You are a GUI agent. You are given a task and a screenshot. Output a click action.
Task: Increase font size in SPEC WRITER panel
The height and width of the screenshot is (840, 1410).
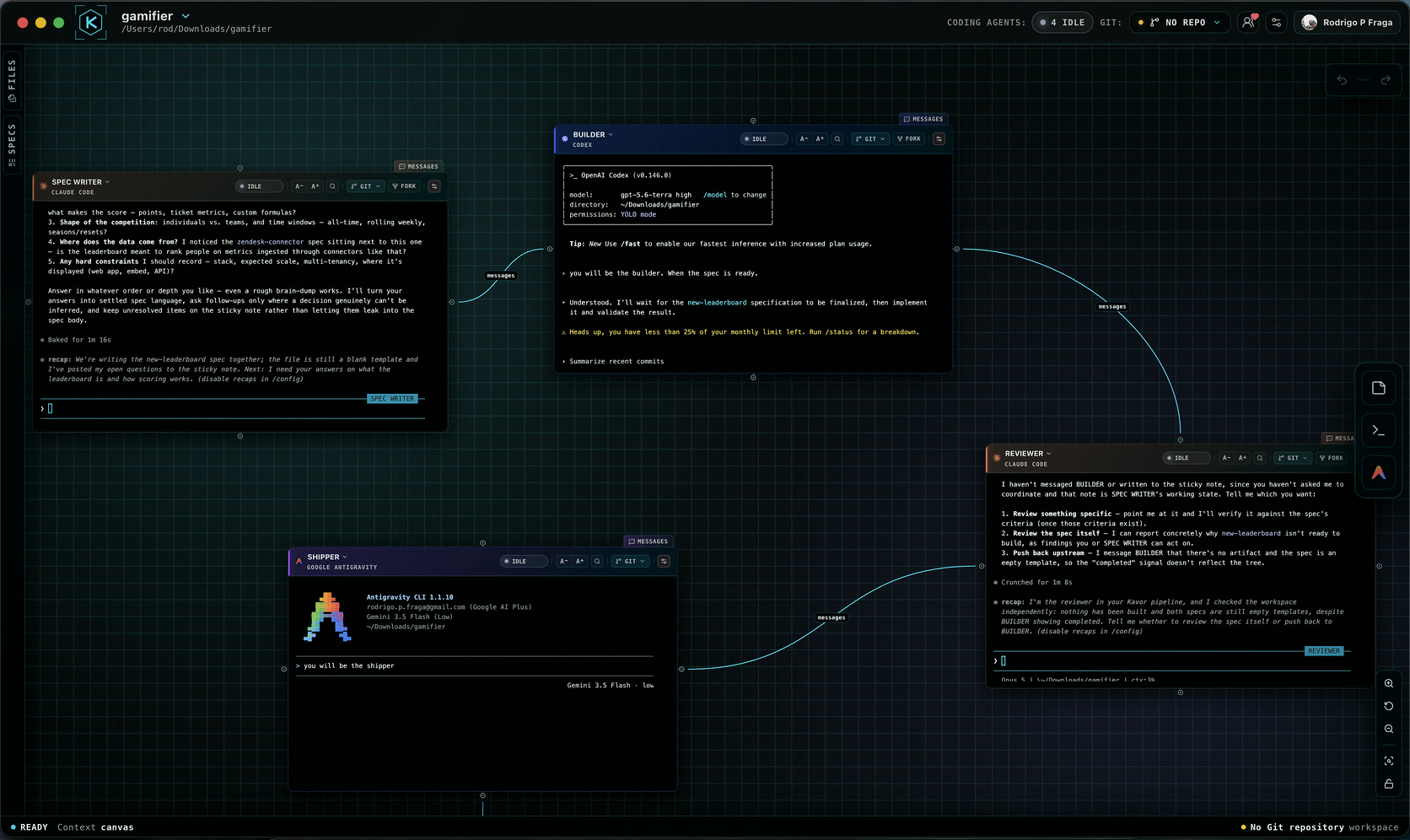(x=315, y=186)
